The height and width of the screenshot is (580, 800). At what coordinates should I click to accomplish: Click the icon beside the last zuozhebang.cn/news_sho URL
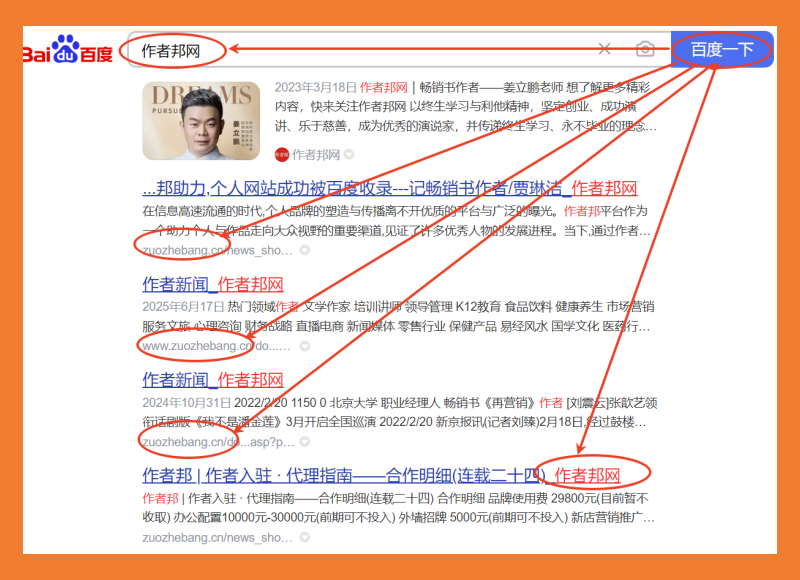[x=304, y=537]
